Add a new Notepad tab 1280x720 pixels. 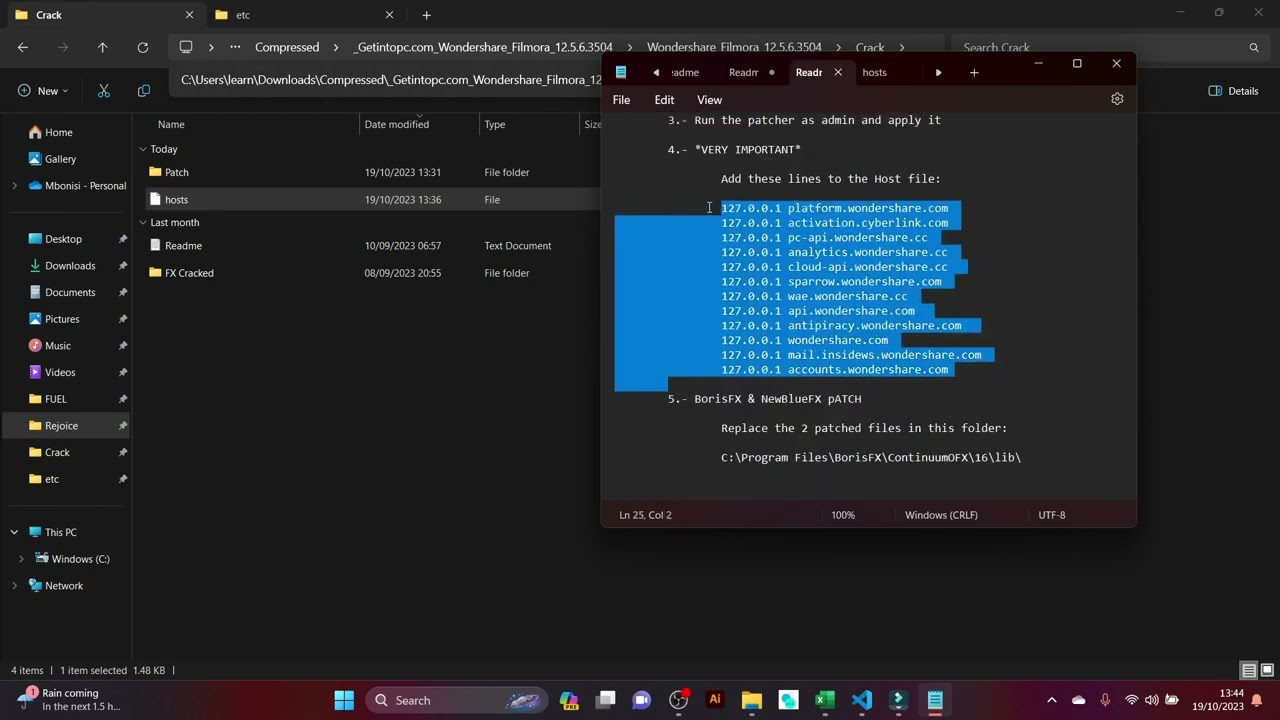click(974, 72)
